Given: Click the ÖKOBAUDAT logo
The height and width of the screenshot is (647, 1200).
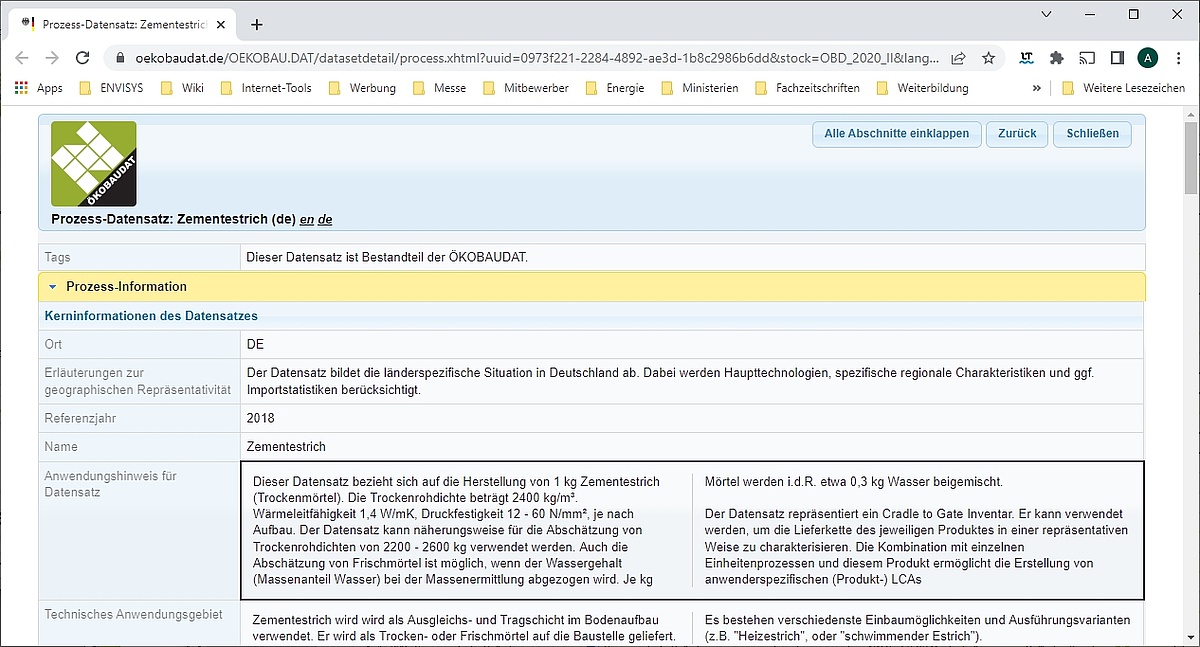Looking at the screenshot, I should [x=93, y=164].
